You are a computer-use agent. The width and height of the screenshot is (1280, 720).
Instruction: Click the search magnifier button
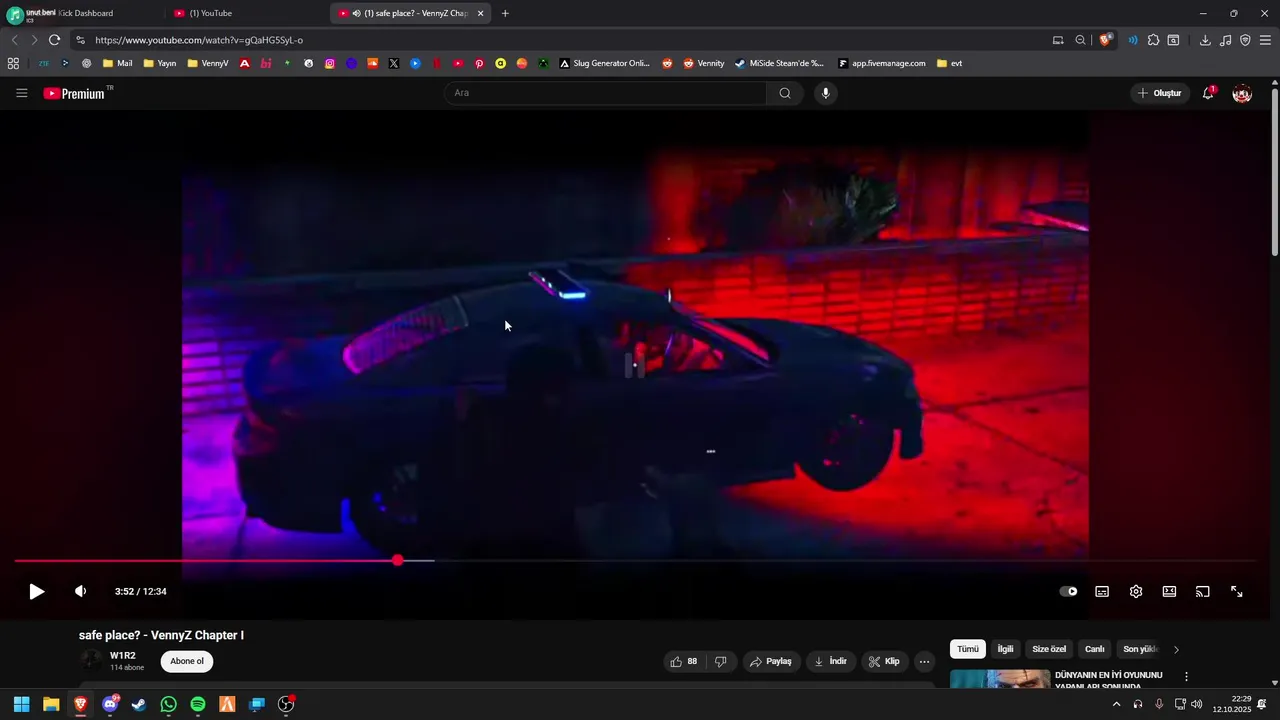[x=785, y=93]
